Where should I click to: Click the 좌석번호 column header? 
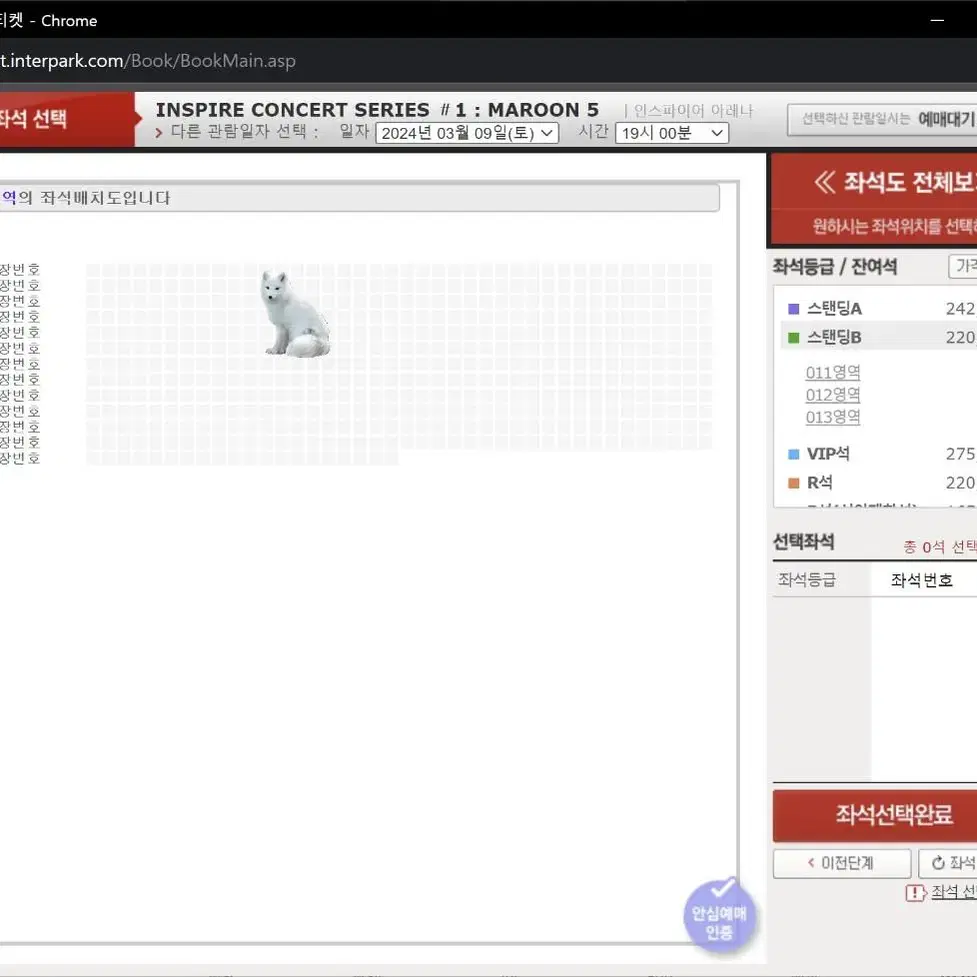[x=922, y=580]
